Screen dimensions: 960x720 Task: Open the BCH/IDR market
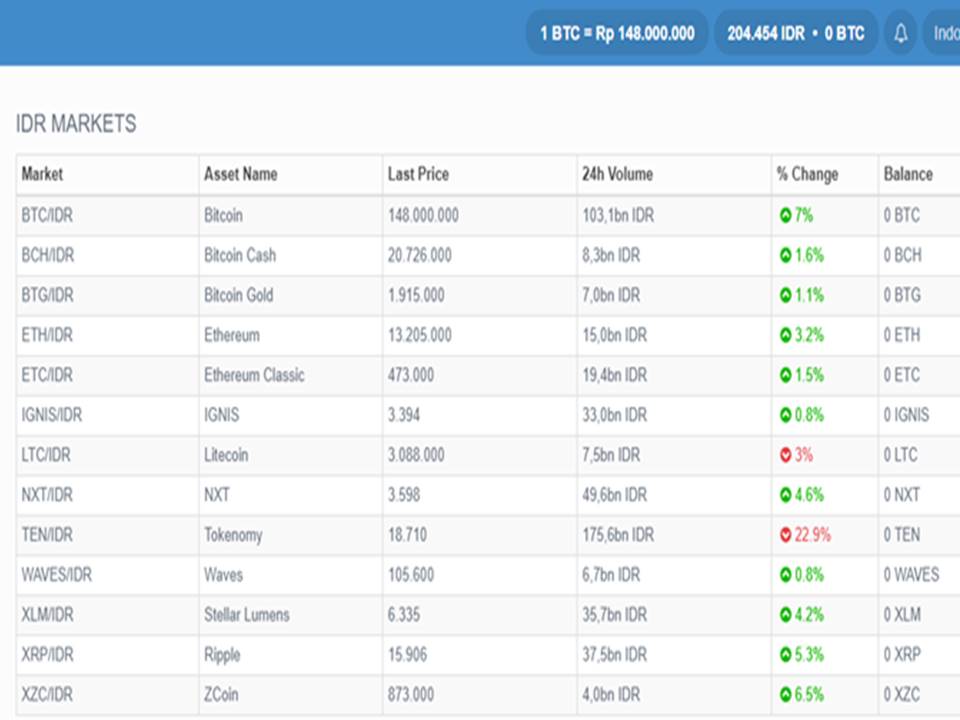click(x=48, y=255)
